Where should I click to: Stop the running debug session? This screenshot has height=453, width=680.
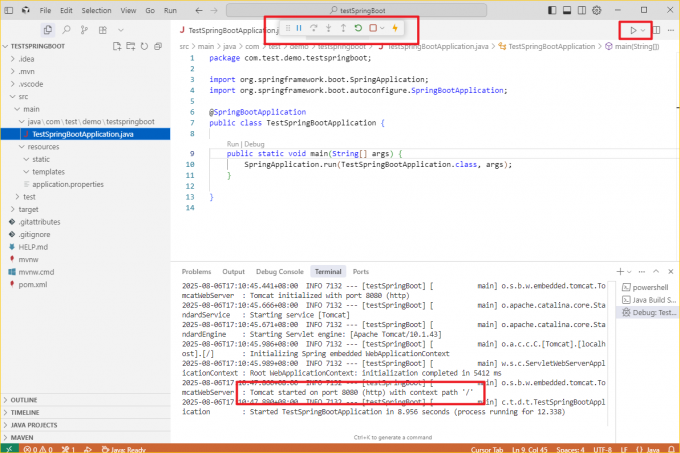point(373,28)
